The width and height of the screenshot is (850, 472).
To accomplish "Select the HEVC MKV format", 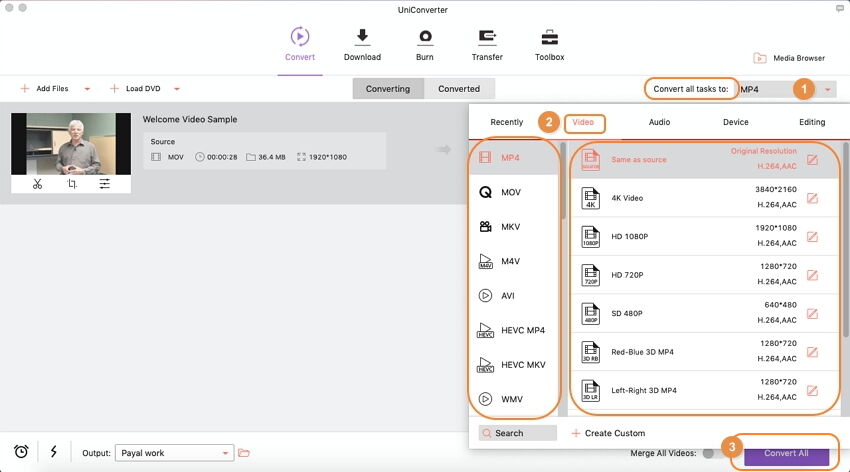I will pyautogui.click(x=513, y=365).
